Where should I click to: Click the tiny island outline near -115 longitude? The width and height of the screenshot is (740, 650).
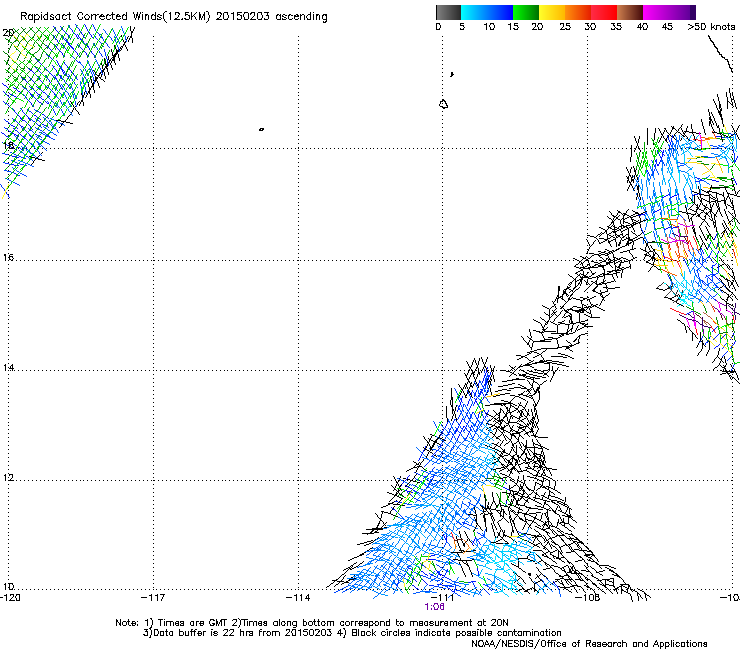(x=261, y=129)
